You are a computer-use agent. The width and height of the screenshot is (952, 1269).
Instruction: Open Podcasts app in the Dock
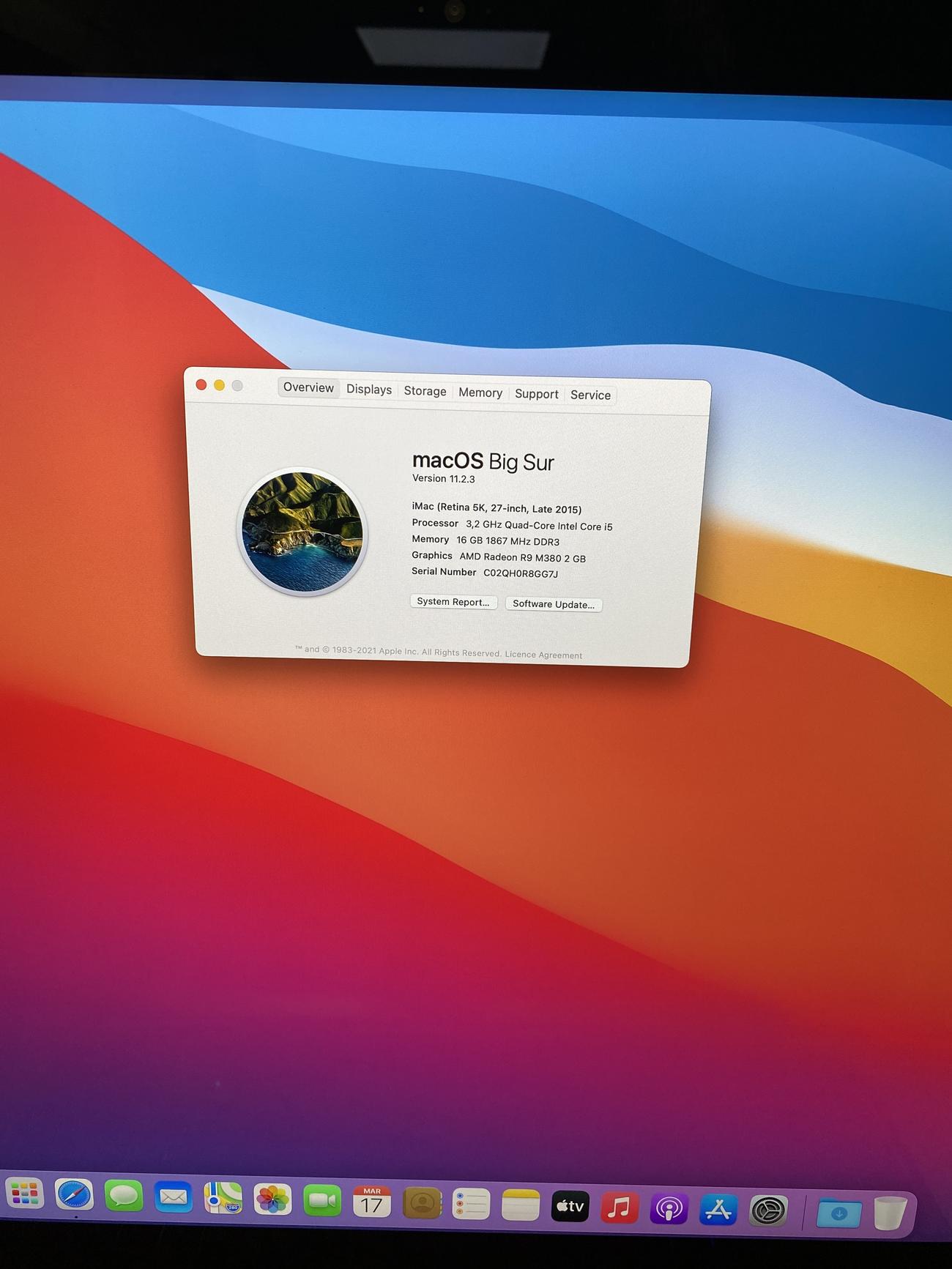[x=669, y=1209]
